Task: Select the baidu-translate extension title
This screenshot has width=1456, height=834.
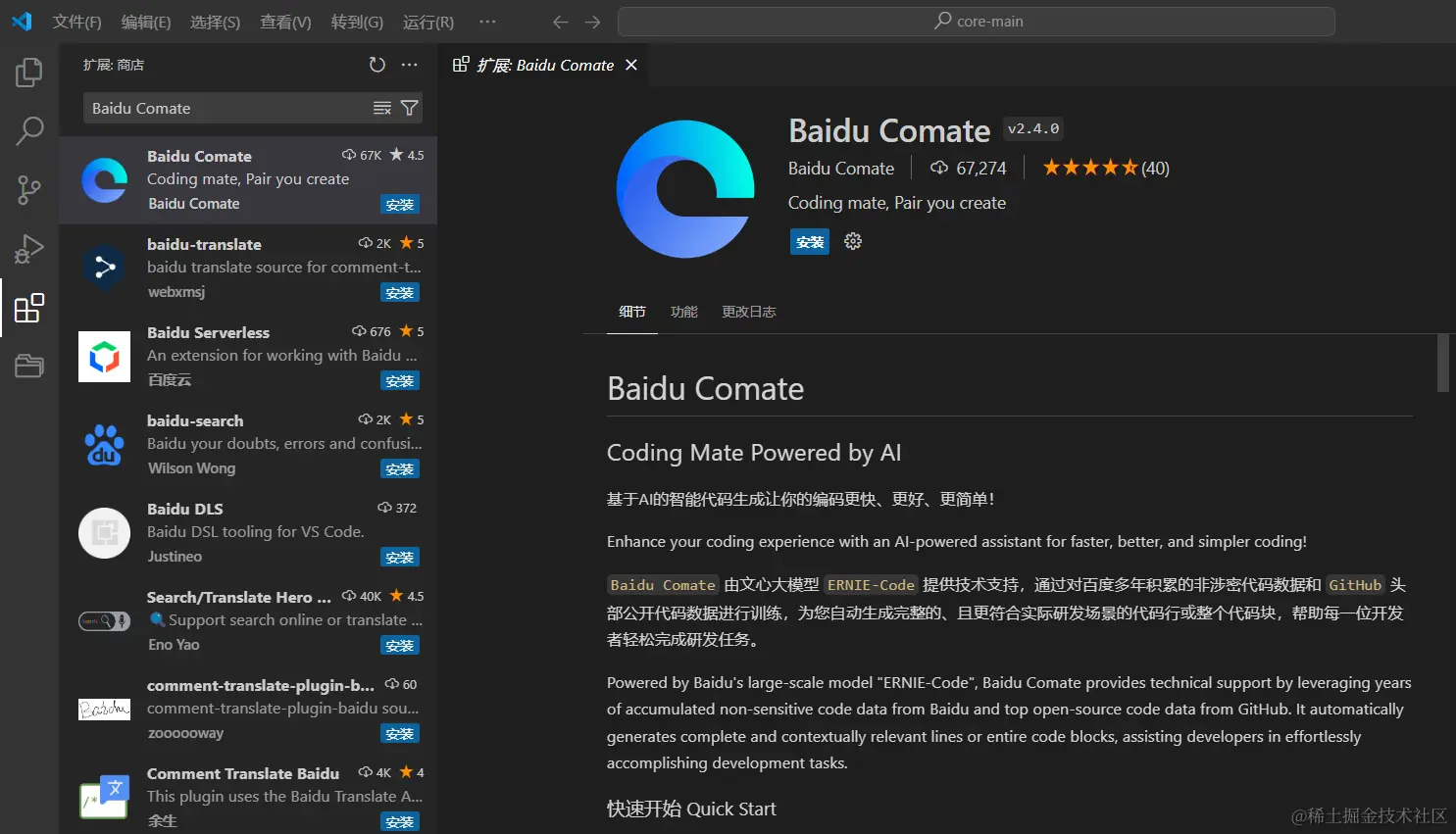Action: click(204, 244)
